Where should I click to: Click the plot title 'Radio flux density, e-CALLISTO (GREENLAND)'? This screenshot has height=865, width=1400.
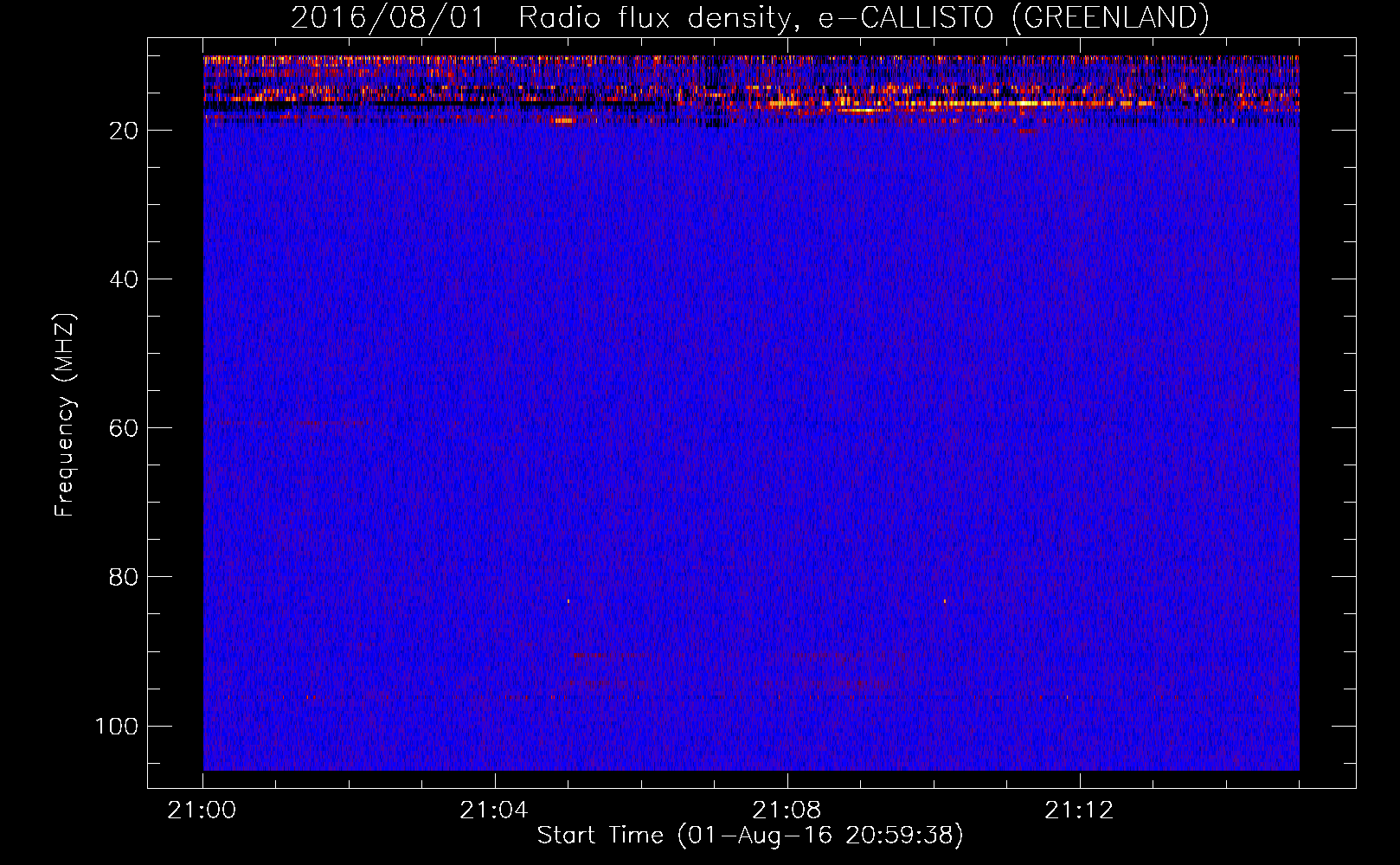(x=864, y=17)
